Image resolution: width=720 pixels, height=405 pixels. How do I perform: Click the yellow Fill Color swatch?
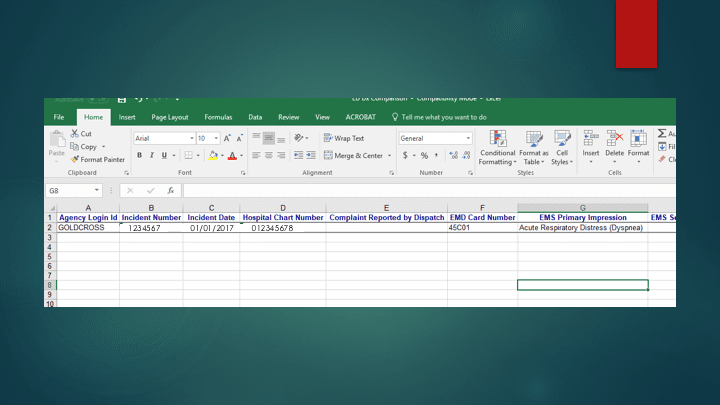coord(213,156)
